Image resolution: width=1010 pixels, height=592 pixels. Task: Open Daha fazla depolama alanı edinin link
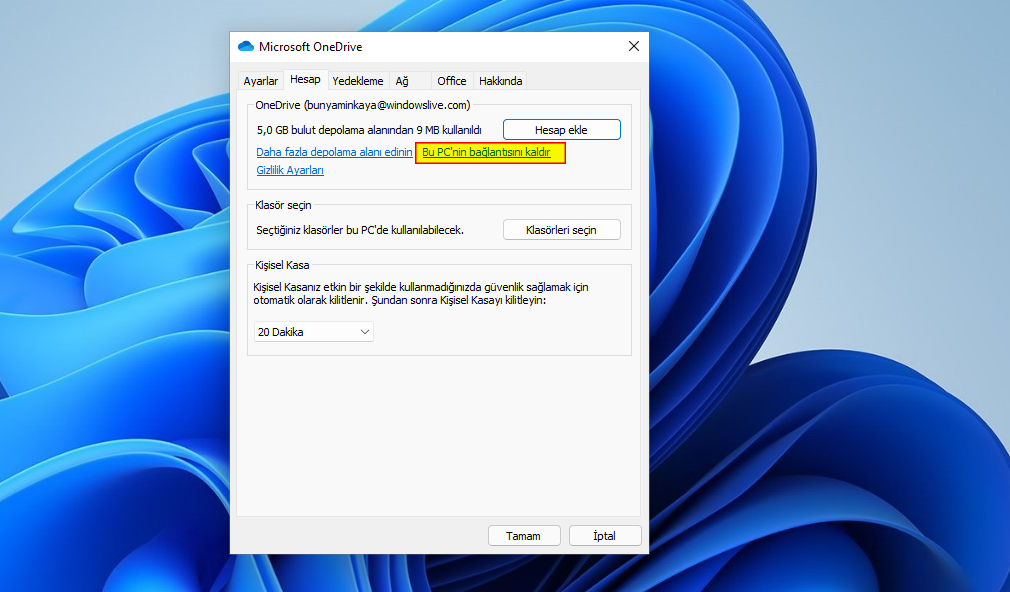pos(333,152)
